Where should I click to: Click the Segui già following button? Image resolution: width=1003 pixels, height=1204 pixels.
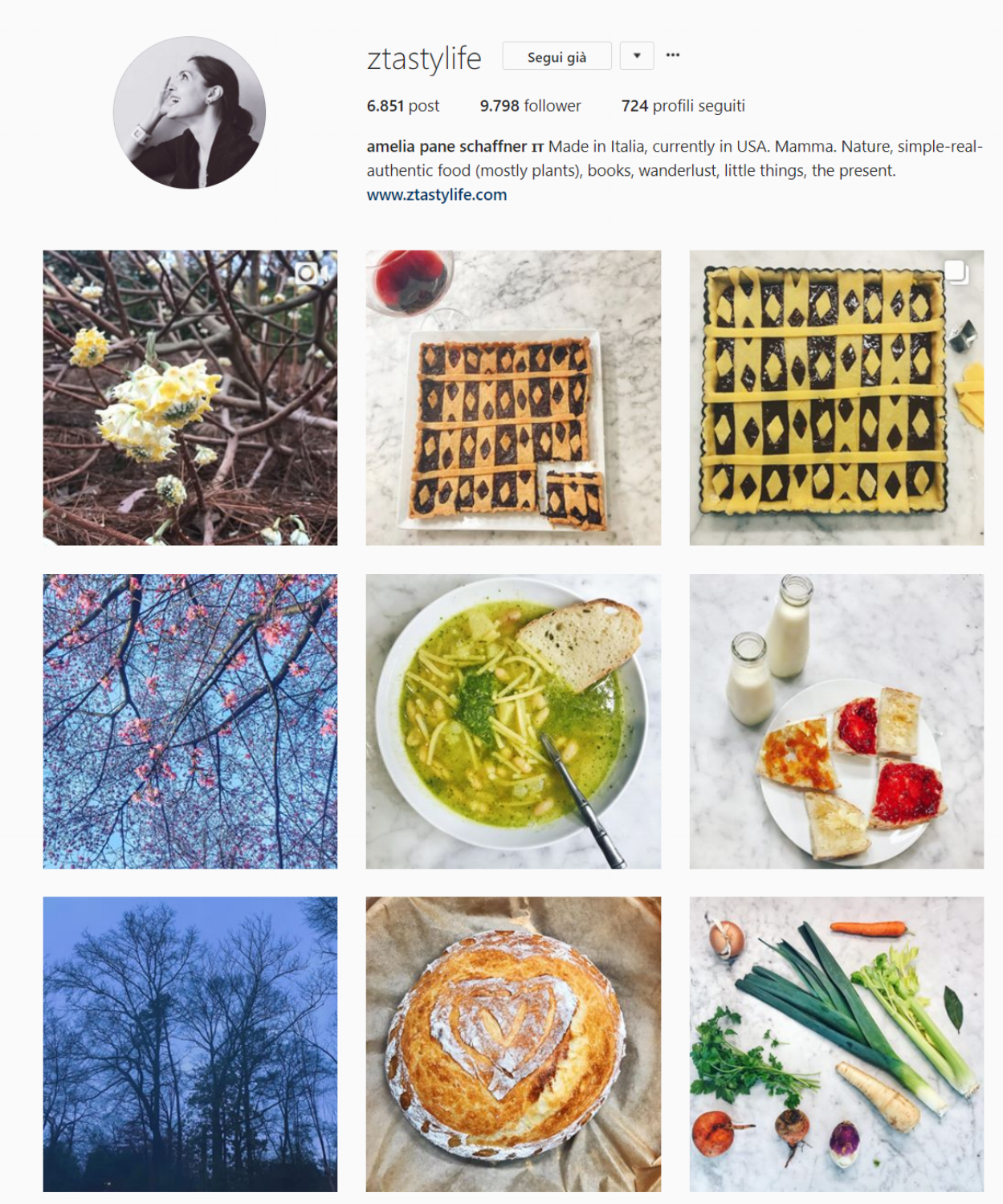[557, 56]
